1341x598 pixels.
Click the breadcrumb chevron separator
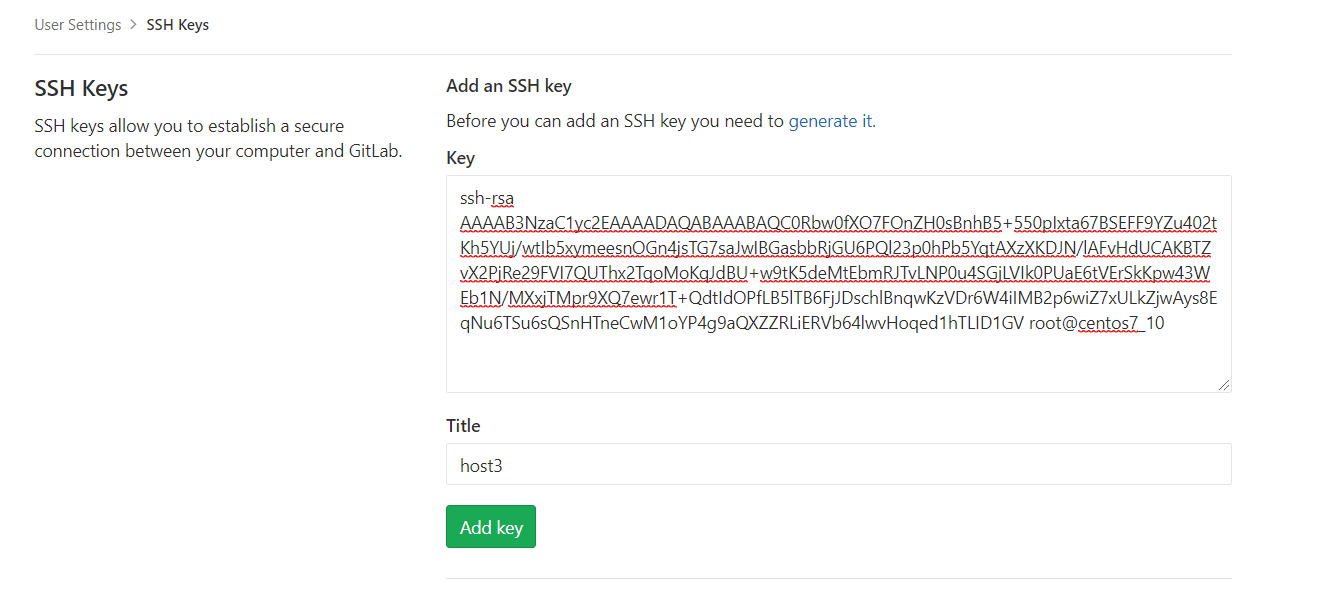[x=134, y=25]
